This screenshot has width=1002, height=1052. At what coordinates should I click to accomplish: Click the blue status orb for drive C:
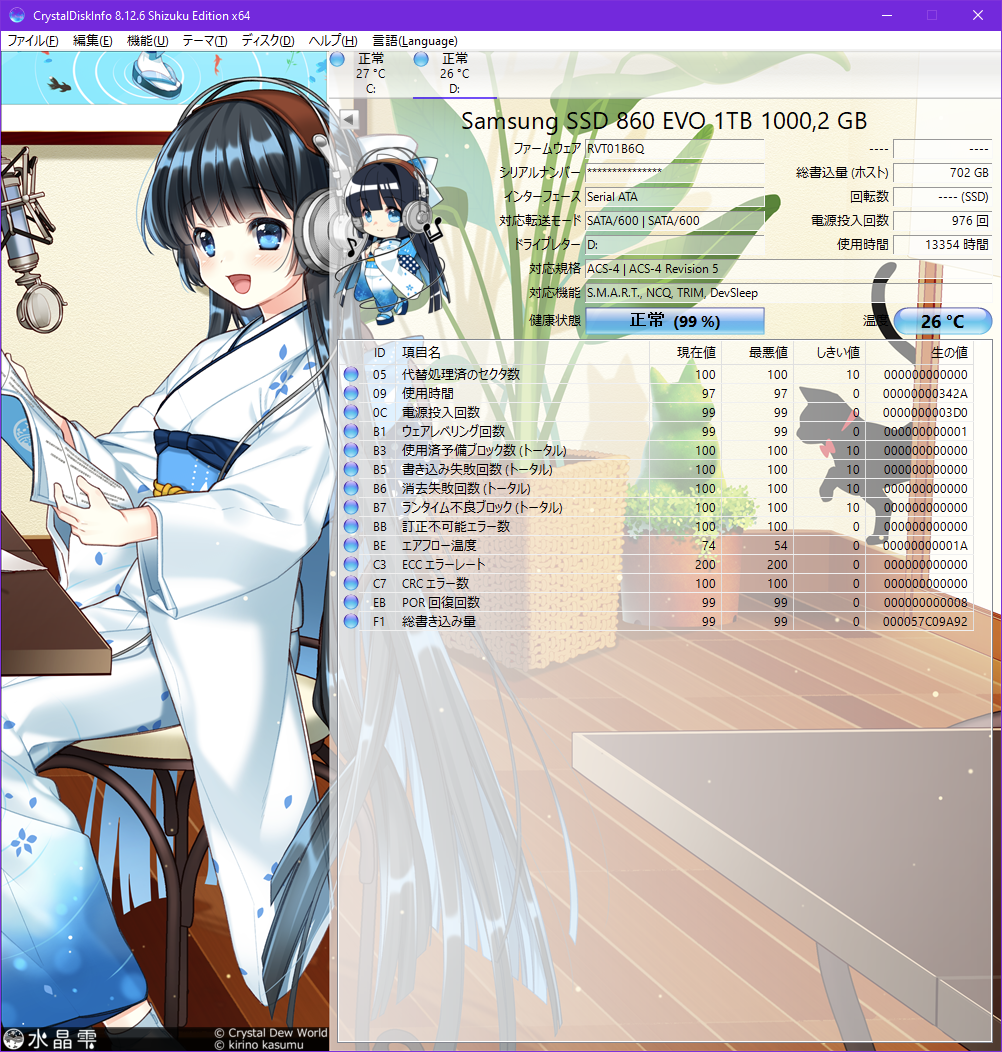point(338,59)
